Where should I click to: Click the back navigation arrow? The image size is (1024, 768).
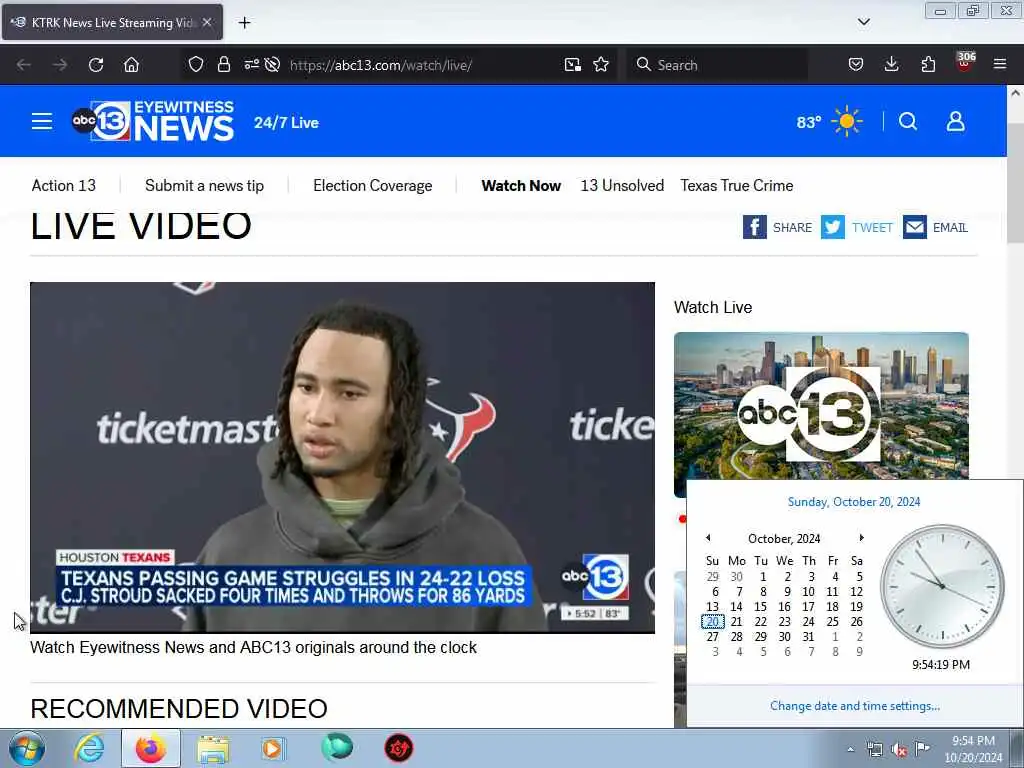coord(24,65)
